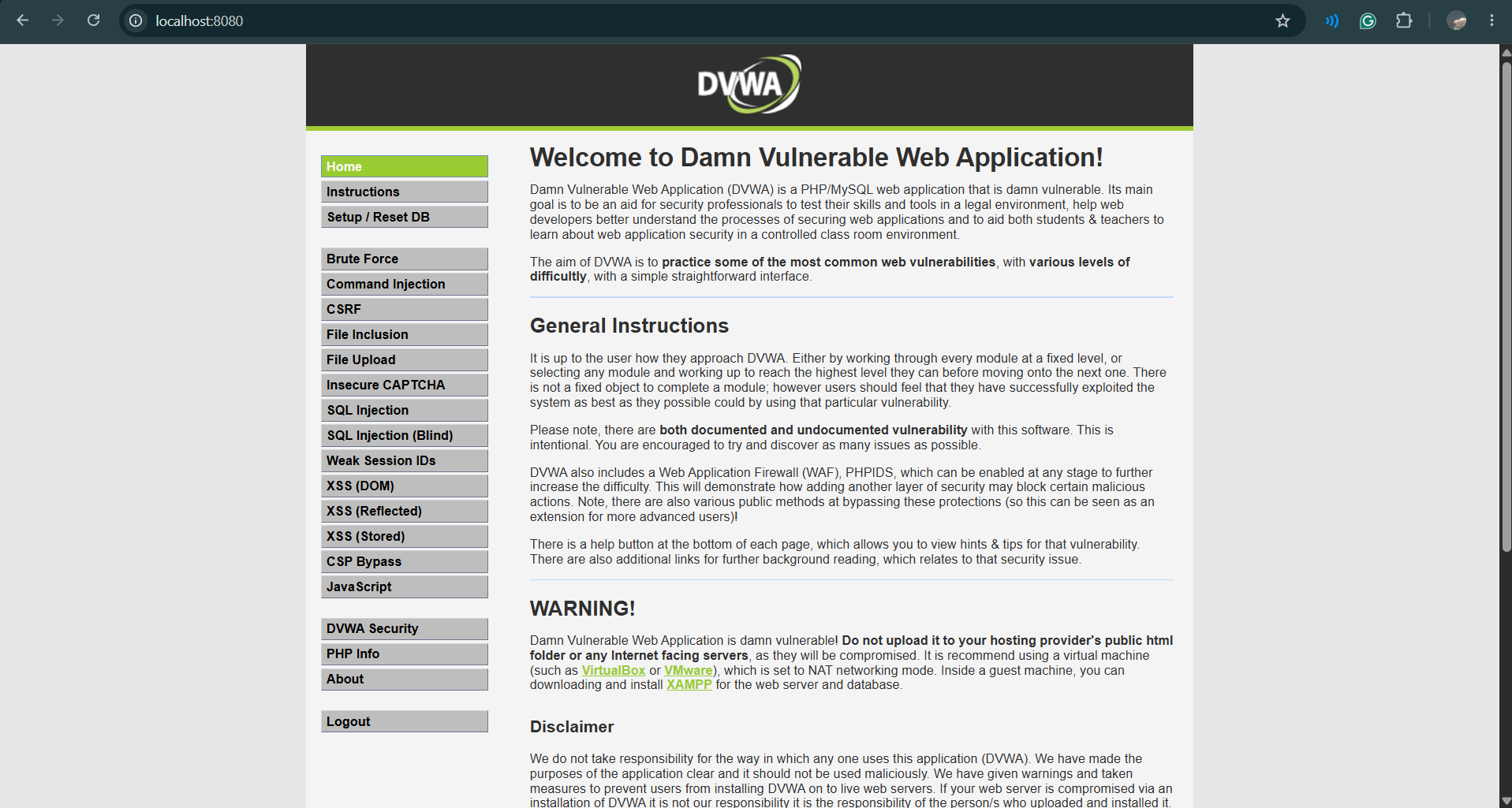Open Command Injection module
The image size is (1512, 808).
pos(405,284)
